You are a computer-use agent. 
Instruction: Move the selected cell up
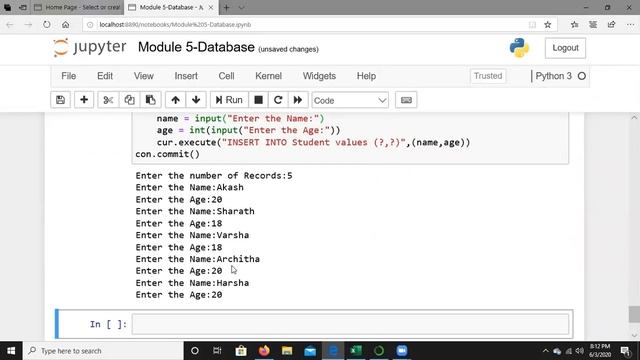[176, 100]
